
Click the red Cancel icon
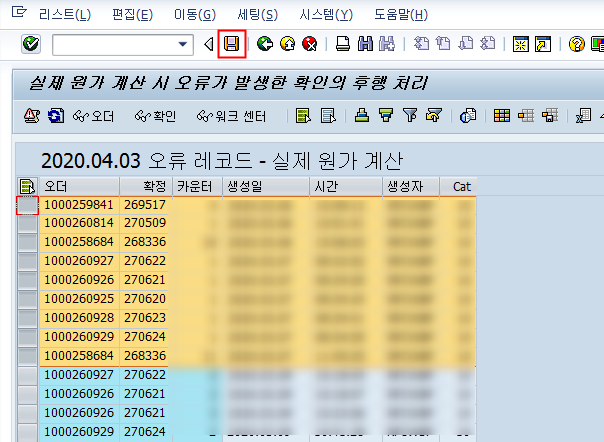(310, 44)
